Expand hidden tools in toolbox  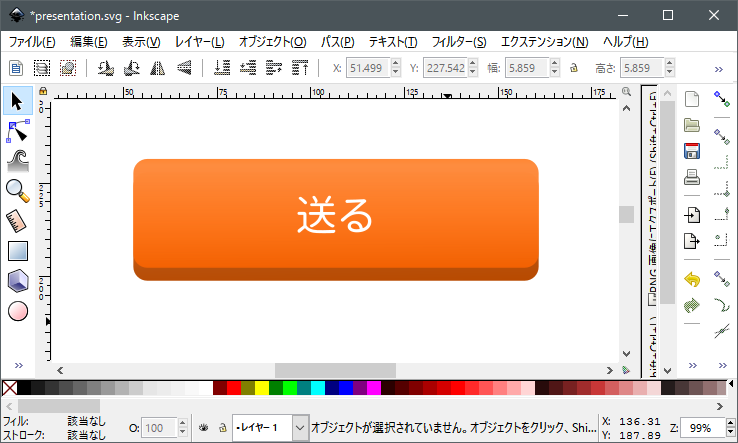pyautogui.click(x=18, y=365)
